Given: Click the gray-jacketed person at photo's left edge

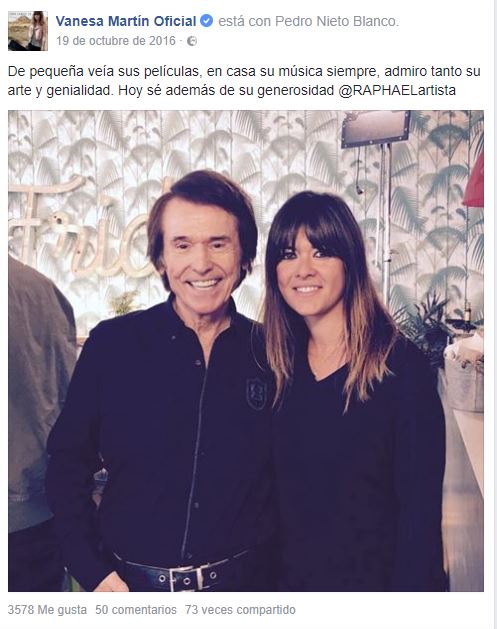Looking at the screenshot, I should 39,421.
